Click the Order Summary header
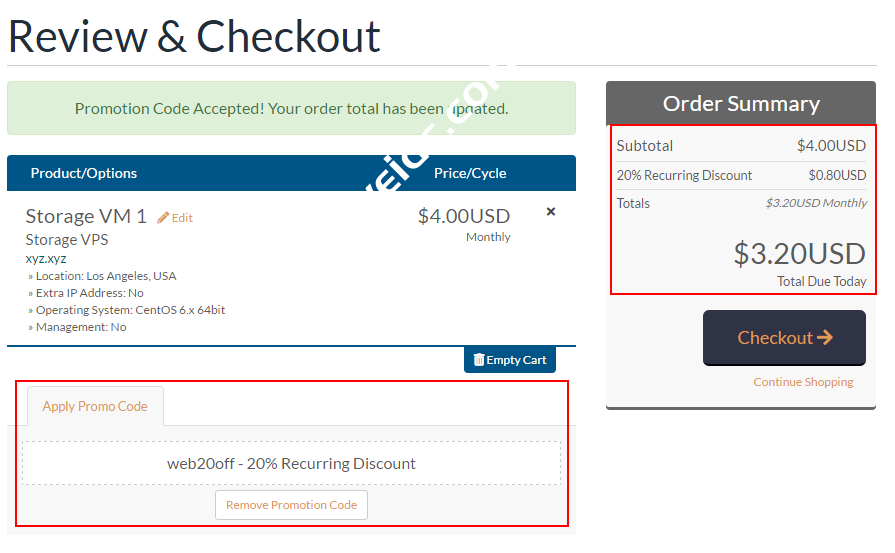This screenshot has width=895, height=553. tap(741, 103)
